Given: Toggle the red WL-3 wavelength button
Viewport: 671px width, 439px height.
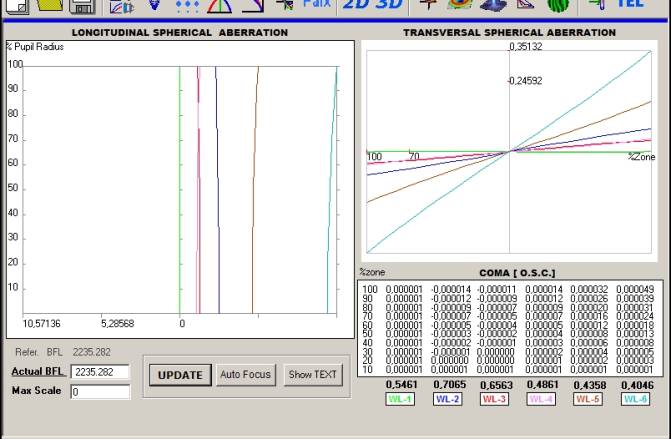Looking at the screenshot, I should 494,399.
